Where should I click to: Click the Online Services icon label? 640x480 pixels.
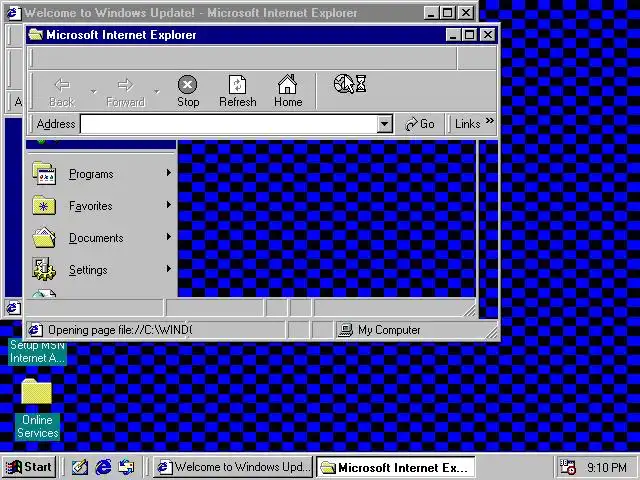38,427
